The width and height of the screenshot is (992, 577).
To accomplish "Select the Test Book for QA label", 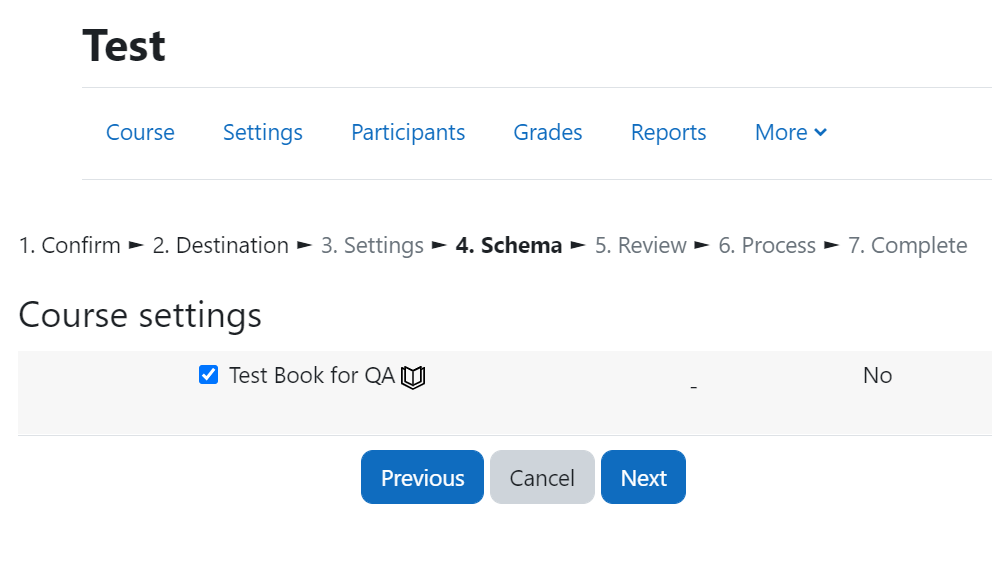I will (312, 375).
